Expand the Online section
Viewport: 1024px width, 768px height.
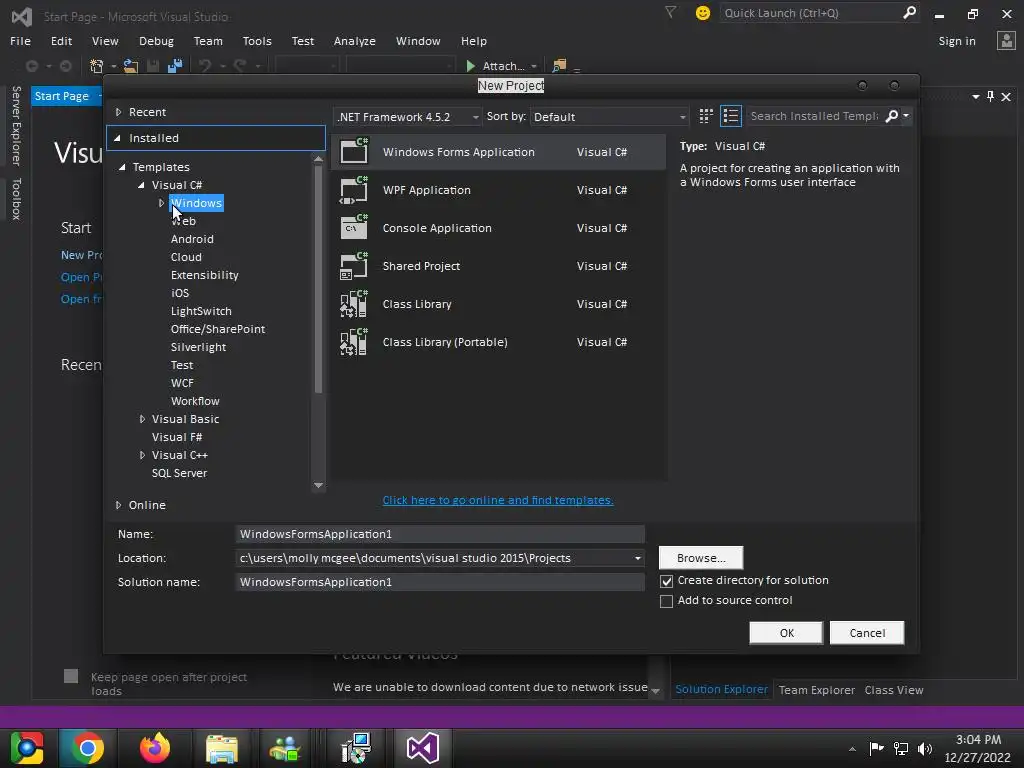(118, 505)
